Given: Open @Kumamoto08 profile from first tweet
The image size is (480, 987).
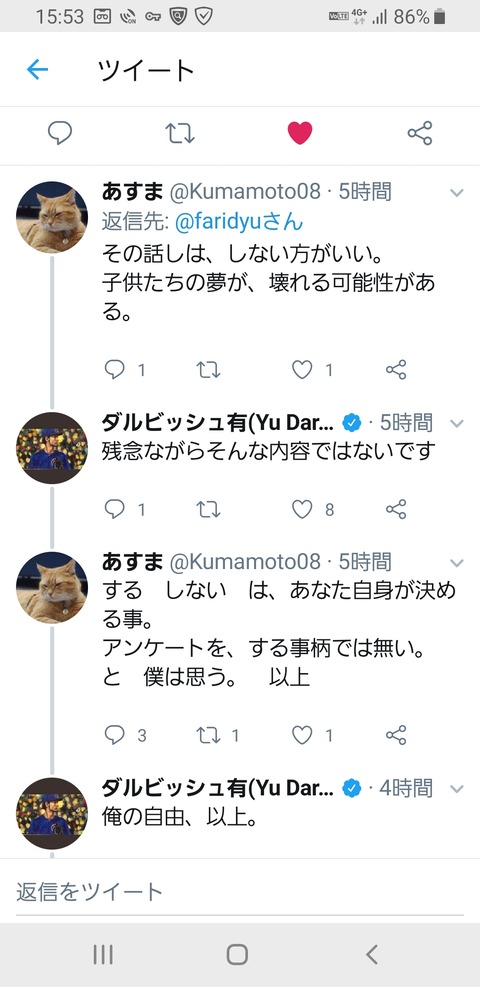Looking at the screenshot, I should 245,191.
